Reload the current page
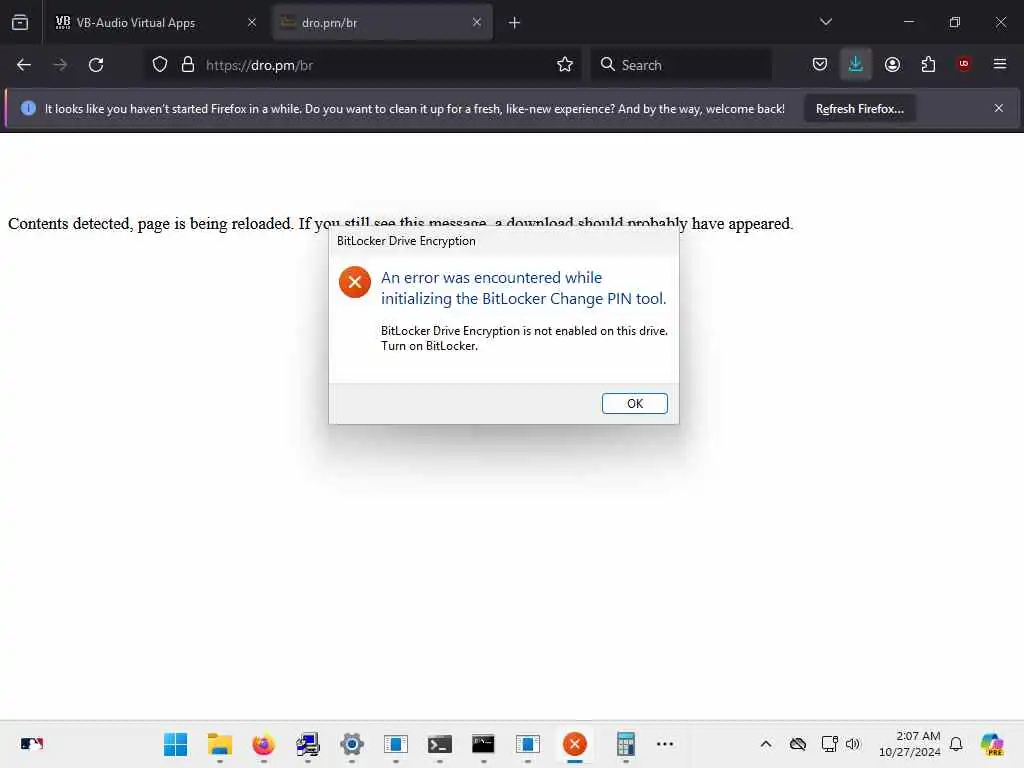 point(96,65)
